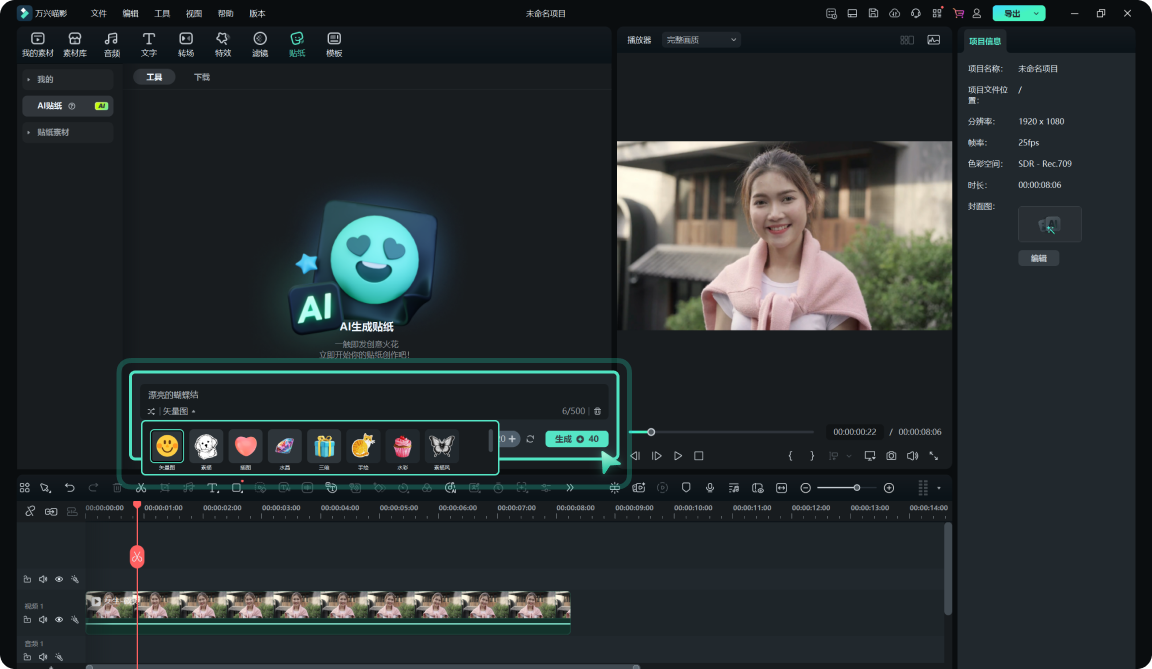Screen dimensions: 1152x669
Task: Click the 编辑 button under cover image
Action: pyautogui.click(x=1038, y=257)
